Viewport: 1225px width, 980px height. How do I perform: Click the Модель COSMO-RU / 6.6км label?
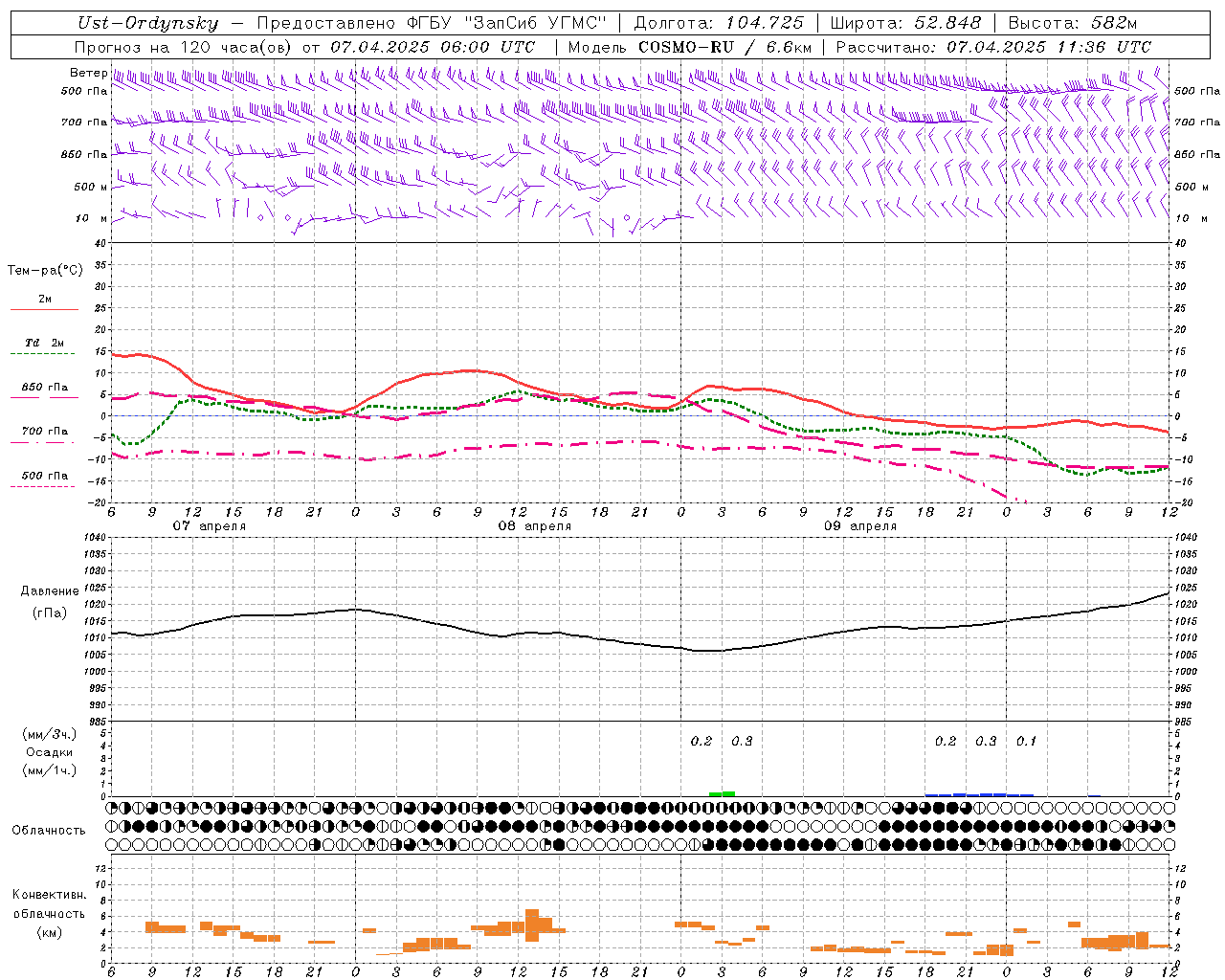[690, 46]
